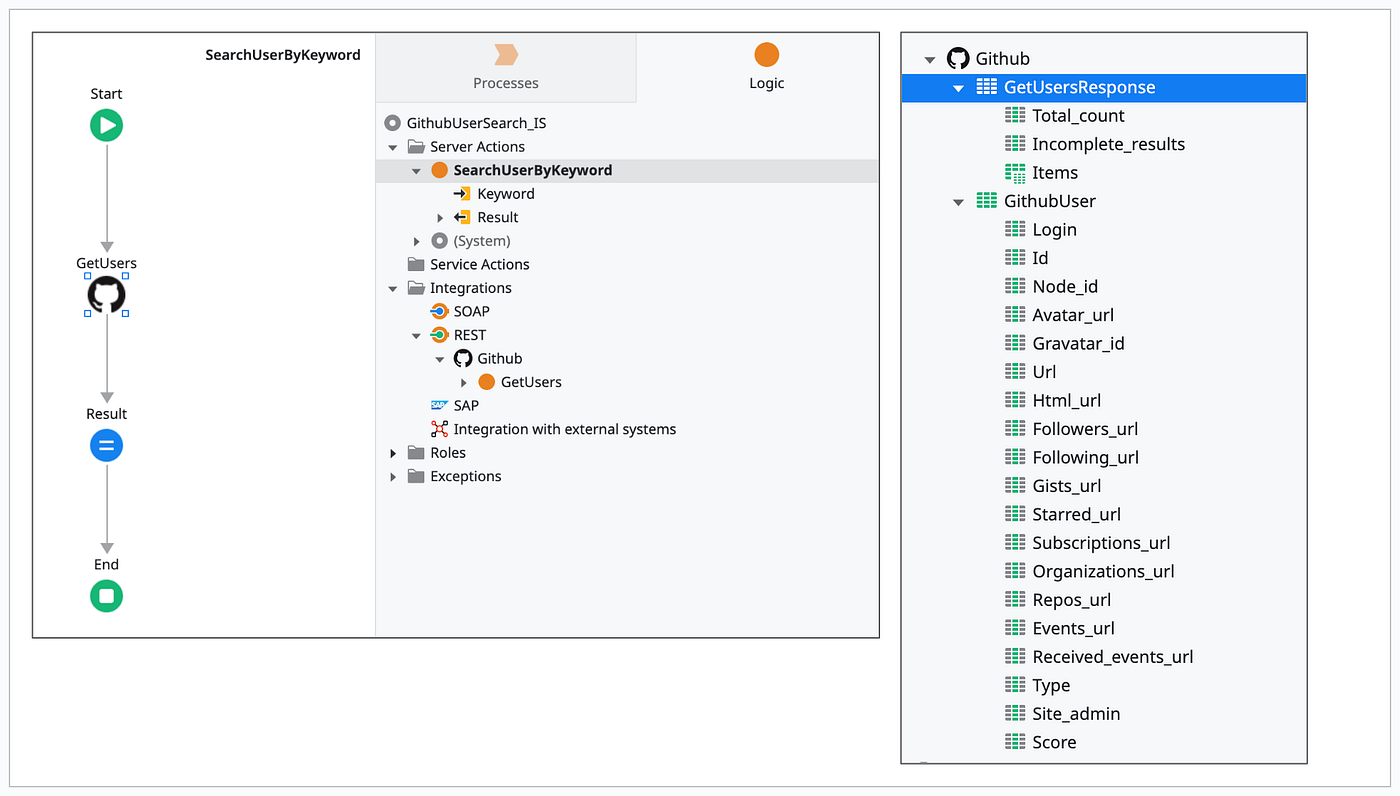This screenshot has width=1400, height=796.
Task: Select the Avatar_url attribute
Action: pyautogui.click(x=1073, y=315)
